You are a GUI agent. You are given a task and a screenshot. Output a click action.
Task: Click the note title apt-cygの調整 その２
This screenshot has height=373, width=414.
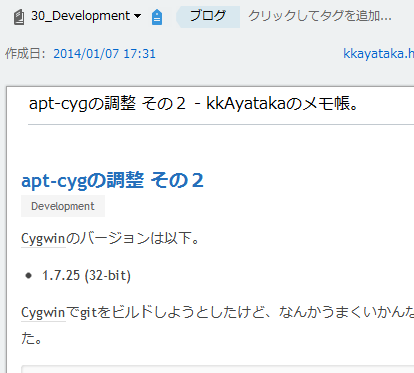click(x=194, y=103)
